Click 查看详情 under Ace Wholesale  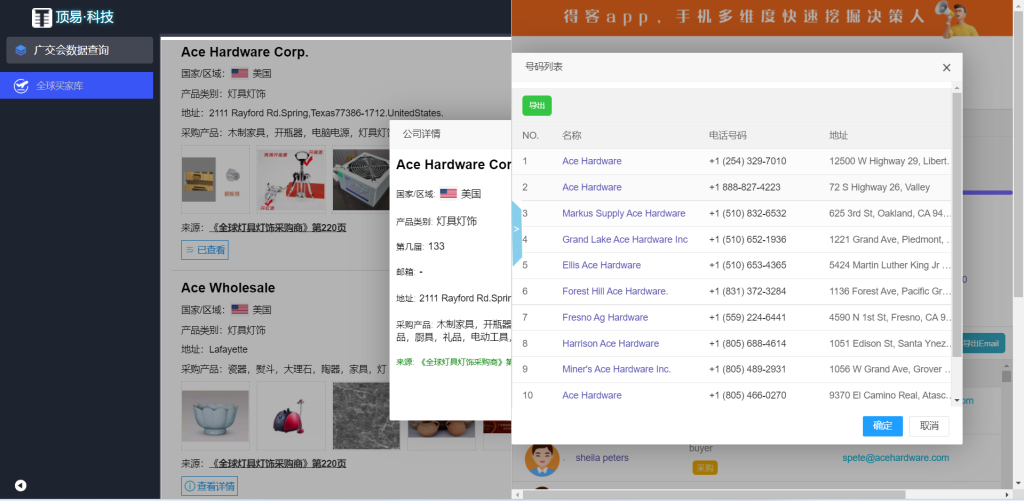pyautogui.click(x=210, y=487)
